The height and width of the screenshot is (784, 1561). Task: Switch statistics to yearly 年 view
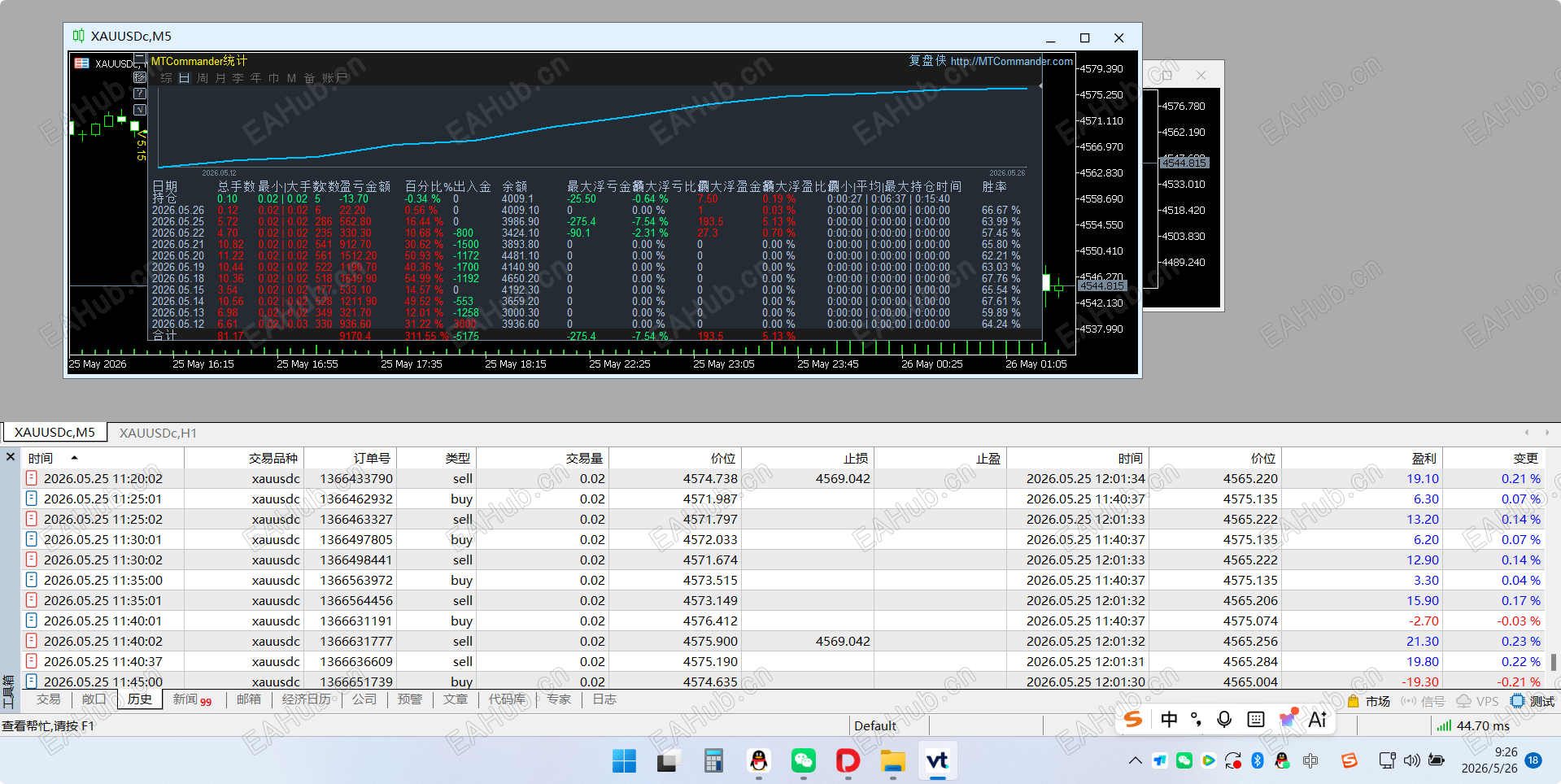256,78
